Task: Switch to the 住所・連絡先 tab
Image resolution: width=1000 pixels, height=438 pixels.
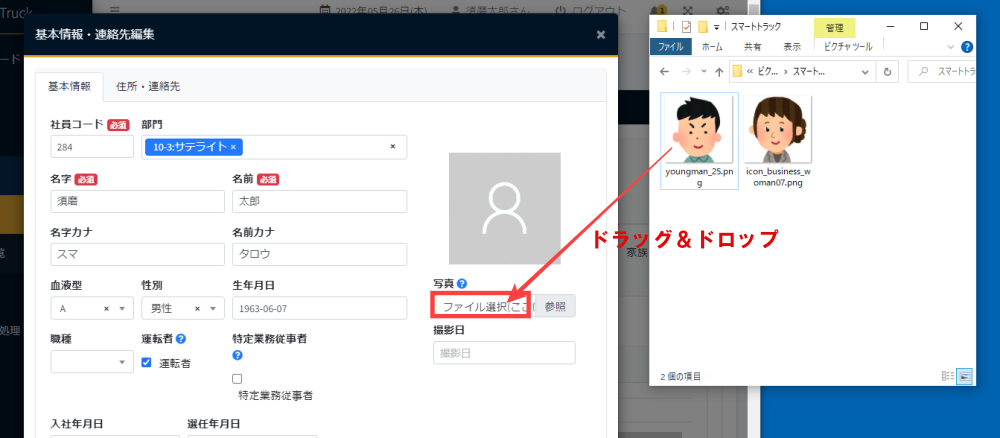Action: tap(147, 87)
